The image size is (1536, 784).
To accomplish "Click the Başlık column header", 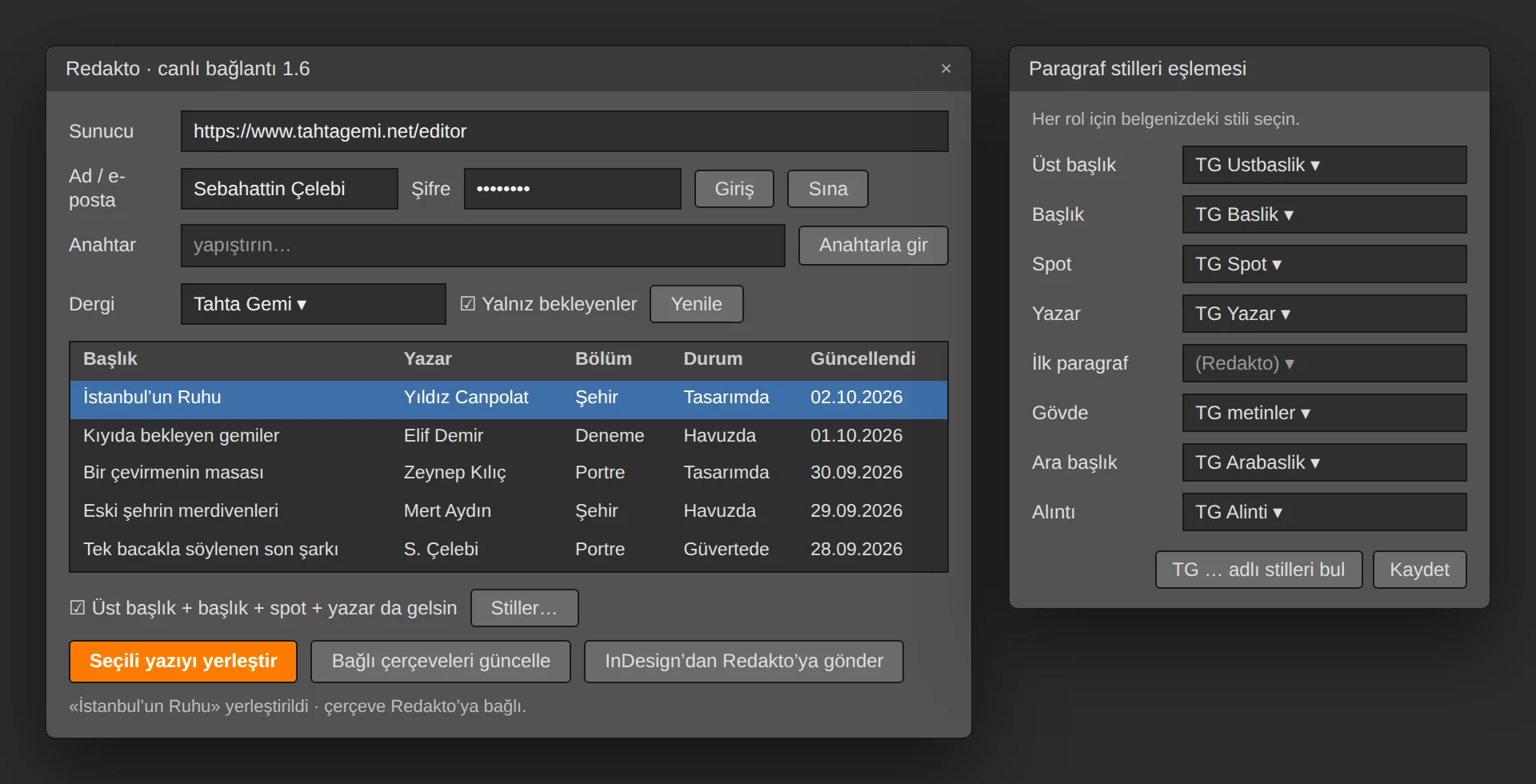I will (110, 358).
